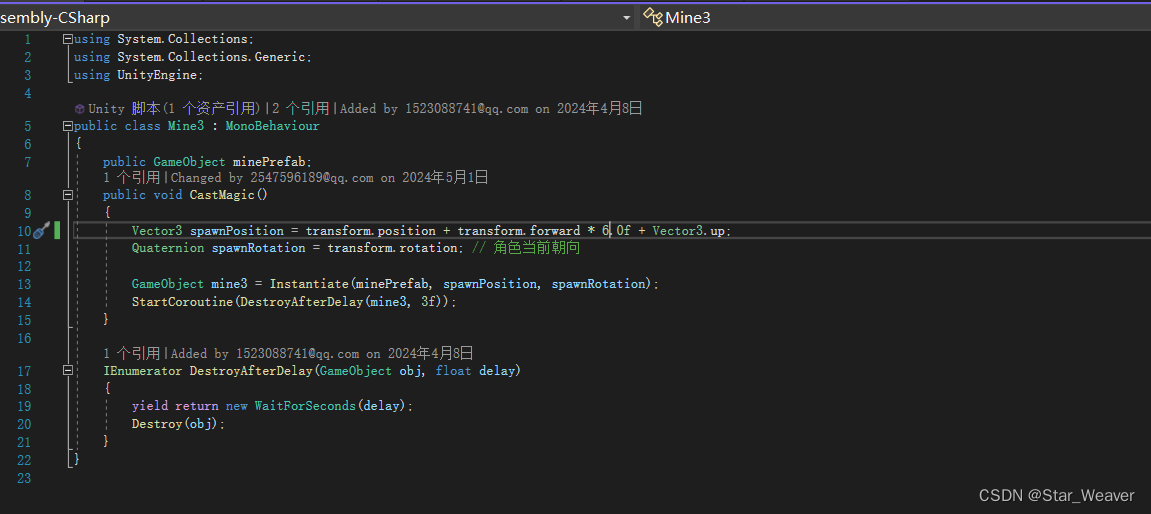Click the MonoBehaviour base class name
Image resolution: width=1151 pixels, height=514 pixels.
272,126
